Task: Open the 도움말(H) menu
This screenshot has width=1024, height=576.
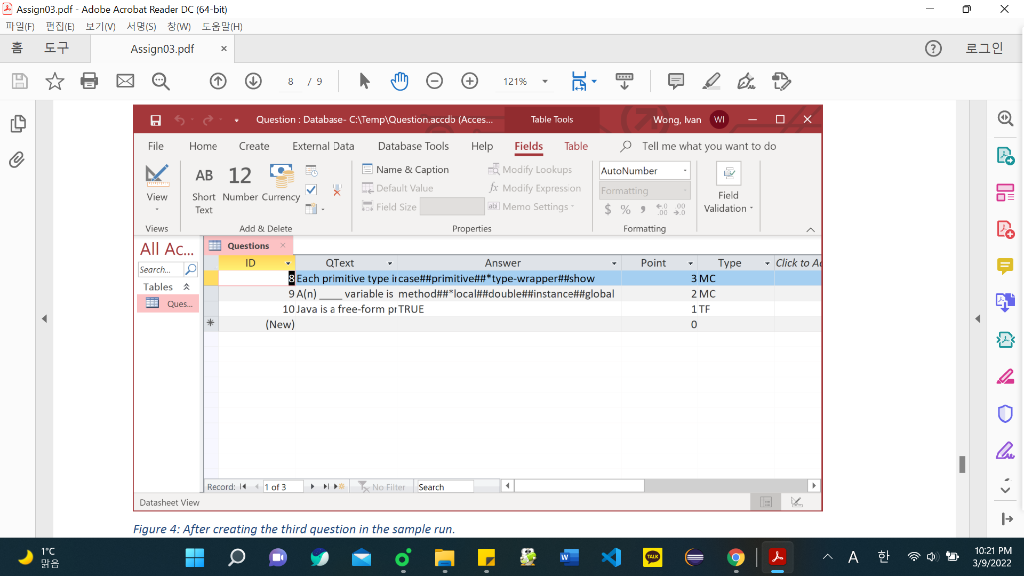Action: (x=222, y=26)
